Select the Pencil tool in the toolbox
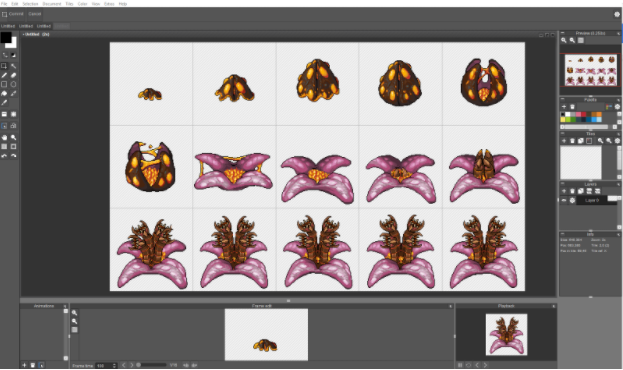The width and height of the screenshot is (623, 370). tap(4, 75)
